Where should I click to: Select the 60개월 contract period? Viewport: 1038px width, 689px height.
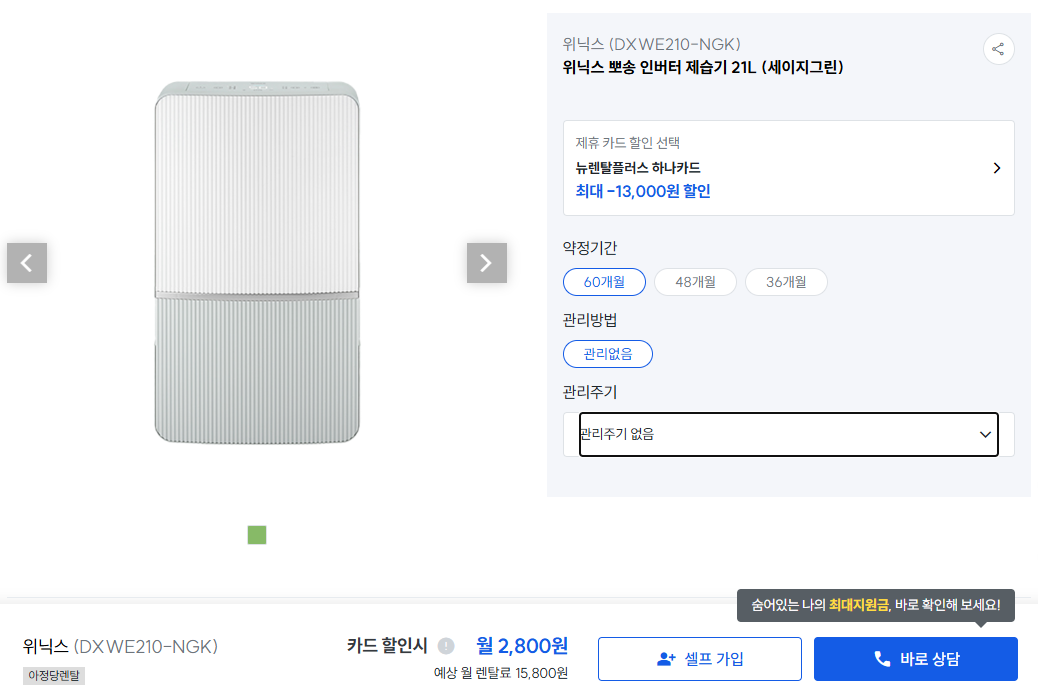pyautogui.click(x=604, y=282)
